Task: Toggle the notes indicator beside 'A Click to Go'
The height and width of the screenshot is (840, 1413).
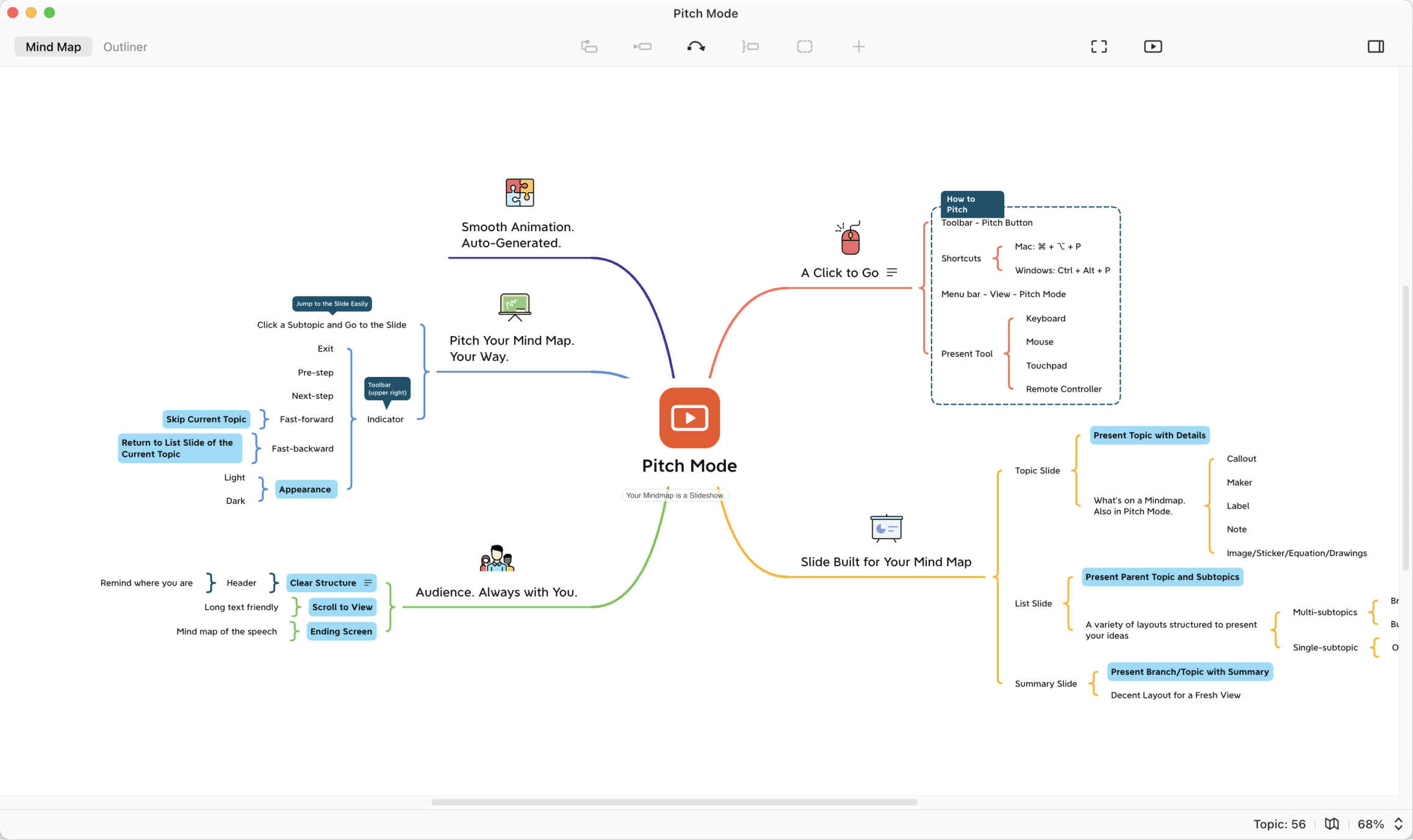Action: pos(892,272)
